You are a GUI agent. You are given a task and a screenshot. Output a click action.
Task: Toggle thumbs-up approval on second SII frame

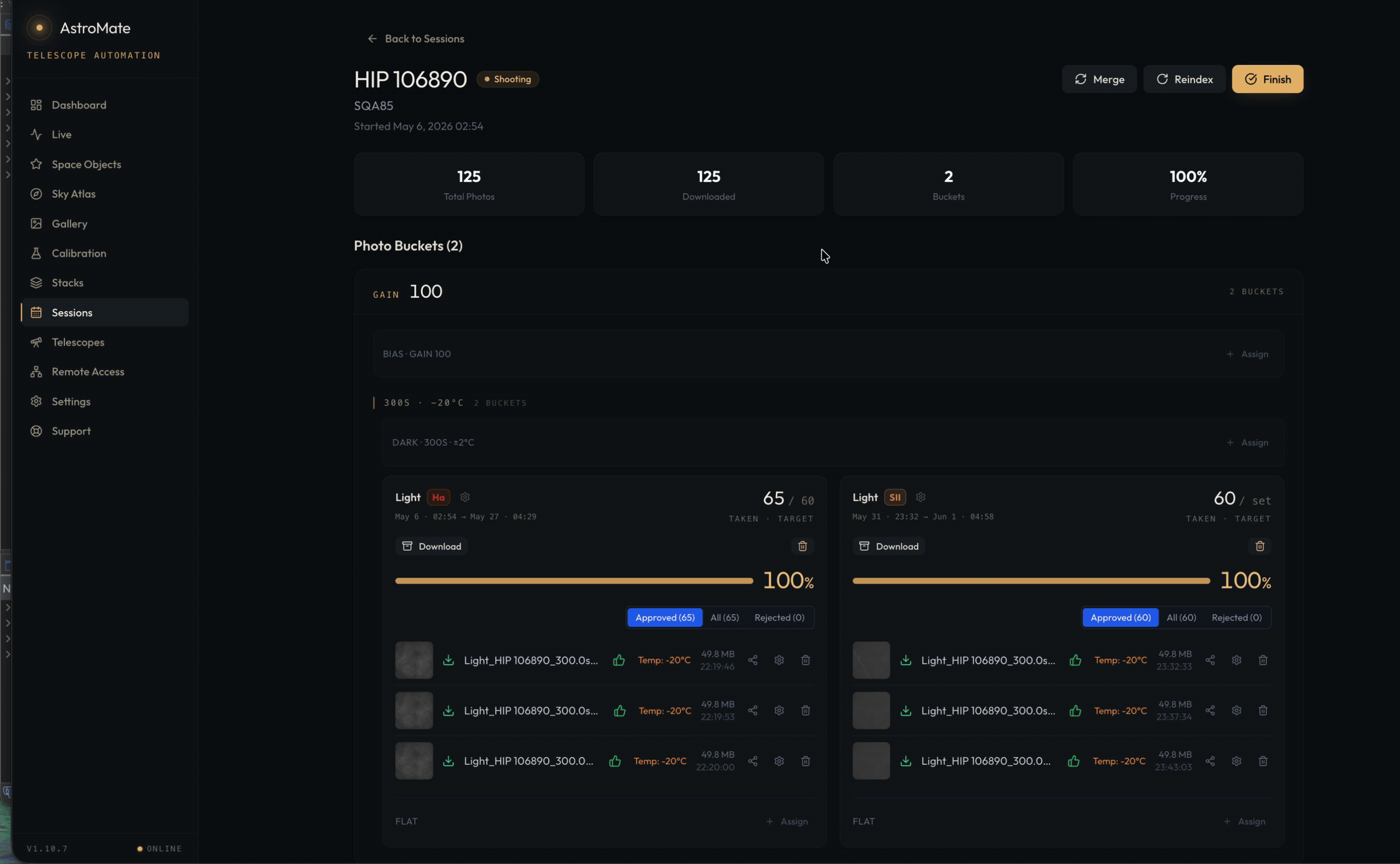[1075, 711]
